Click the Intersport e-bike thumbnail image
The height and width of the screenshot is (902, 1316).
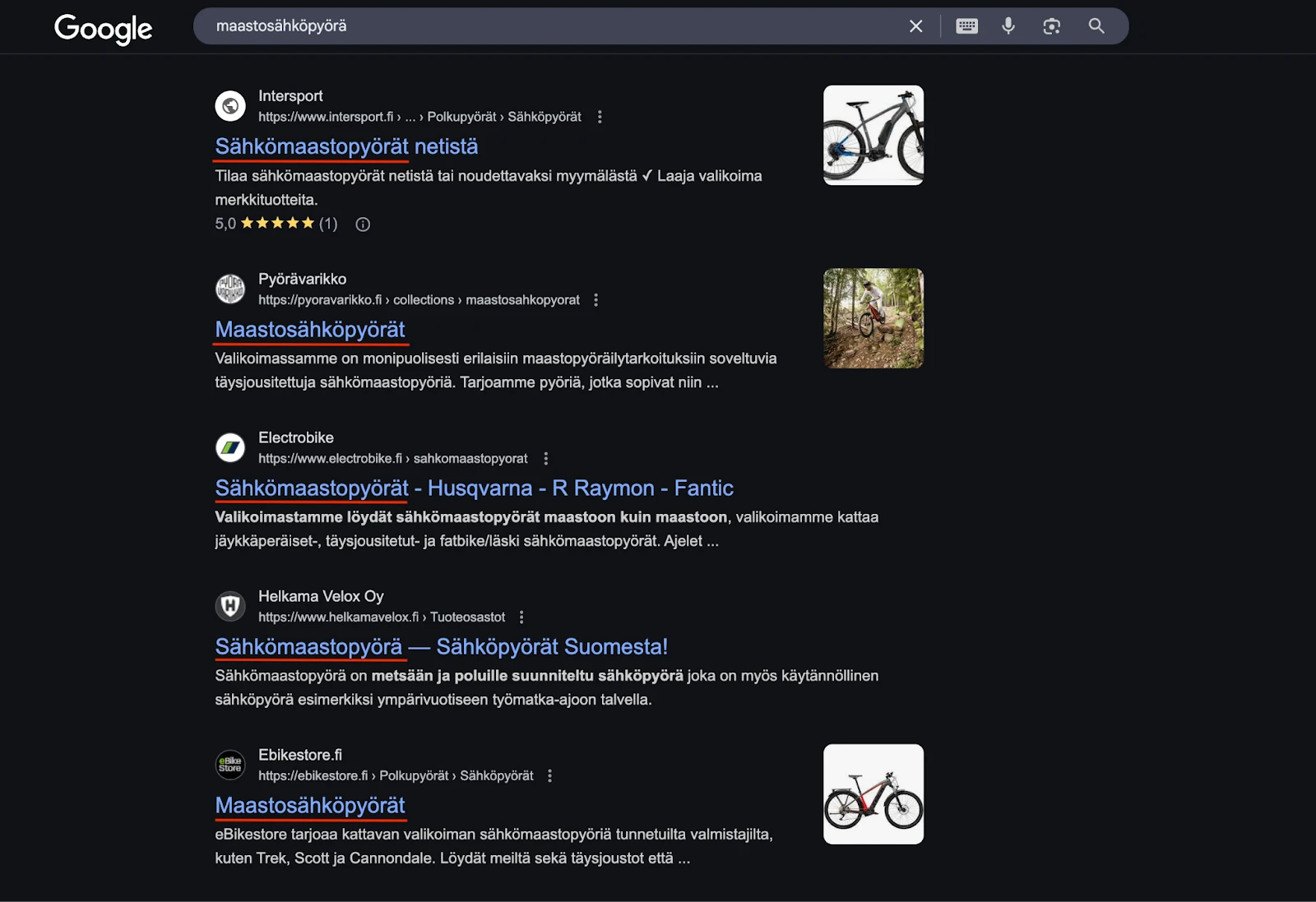click(x=873, y=136)
